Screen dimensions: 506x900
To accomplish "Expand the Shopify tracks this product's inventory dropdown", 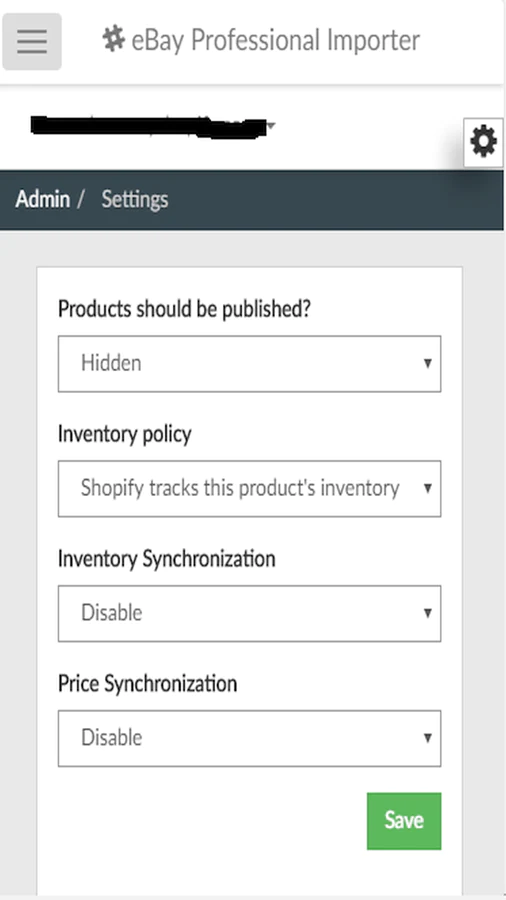I will [250, 488].
